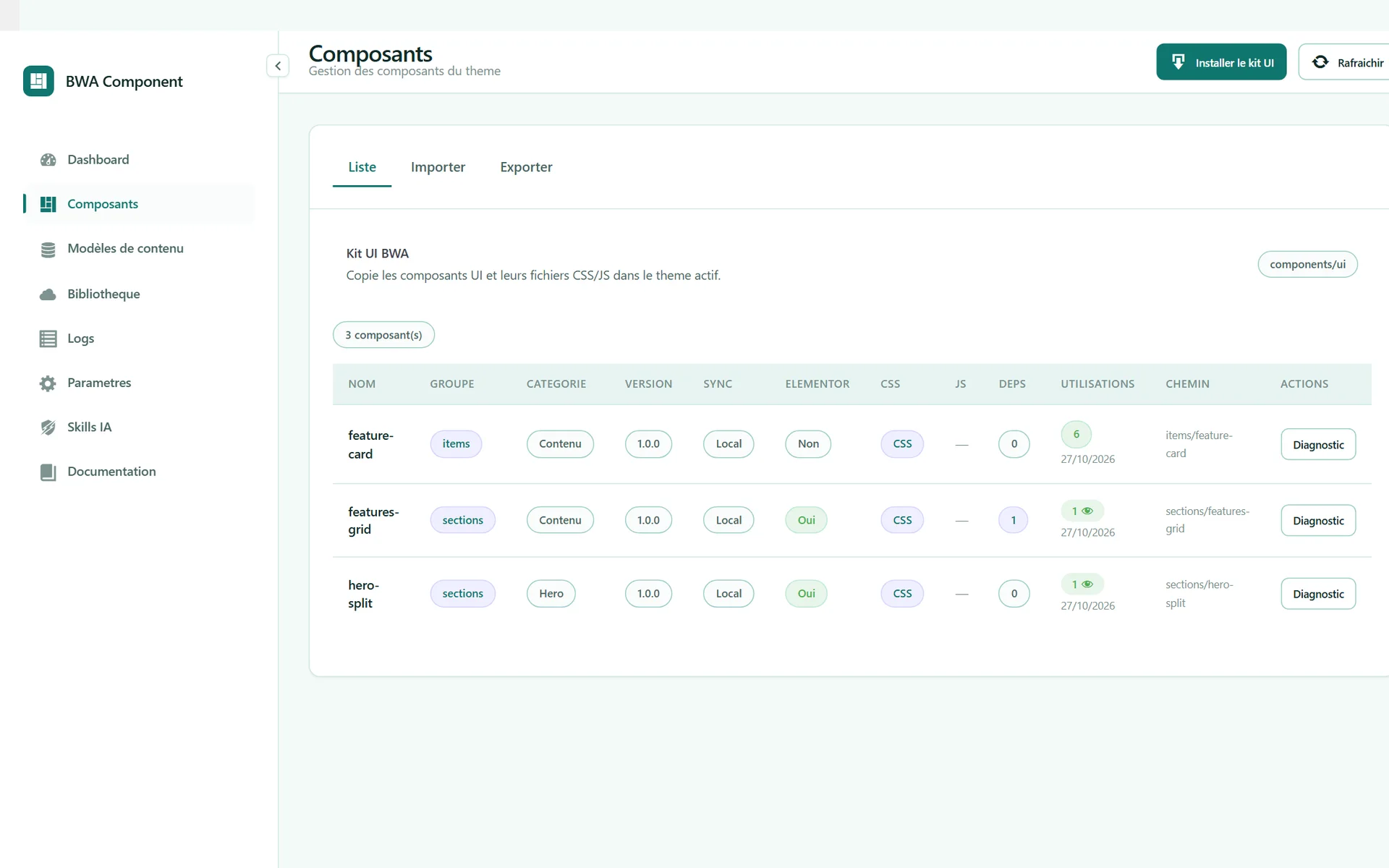
Task: Collapse the sidebar with the chevron button
Action: click(278, 66)
